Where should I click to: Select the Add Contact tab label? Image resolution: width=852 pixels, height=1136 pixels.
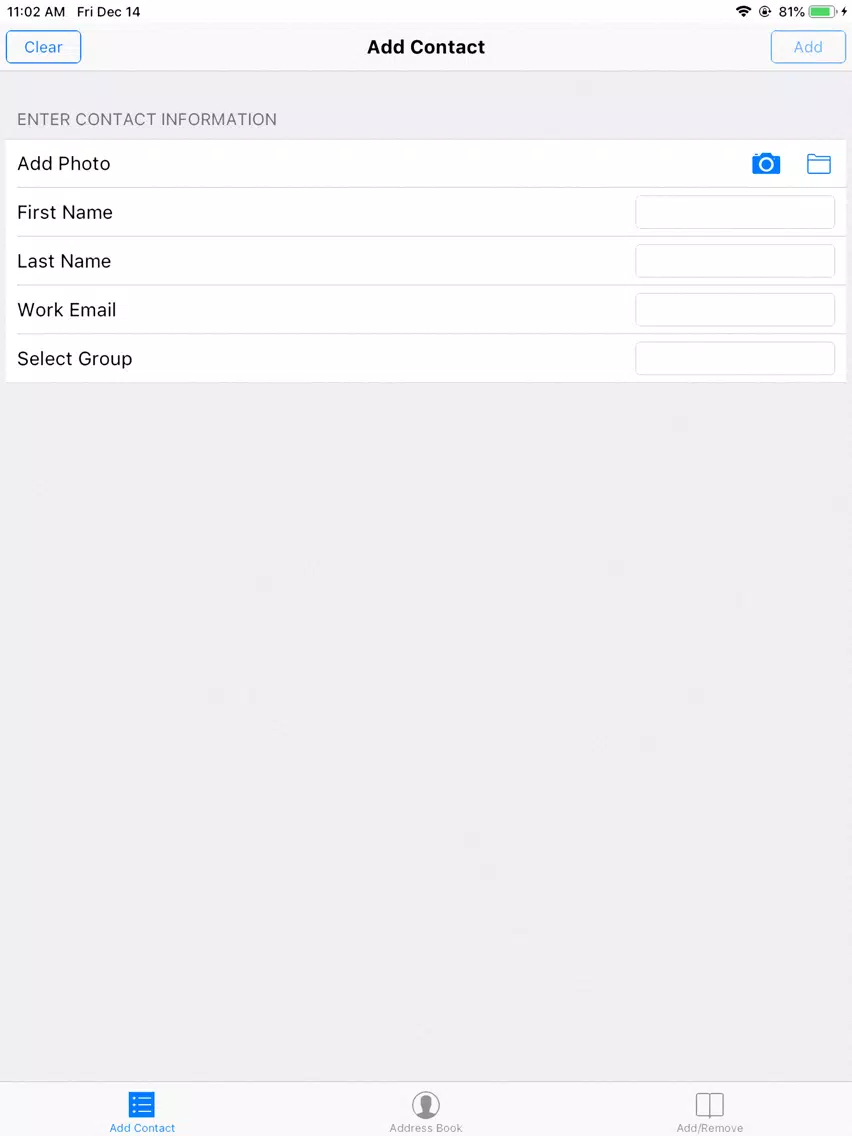[142, 1128]
